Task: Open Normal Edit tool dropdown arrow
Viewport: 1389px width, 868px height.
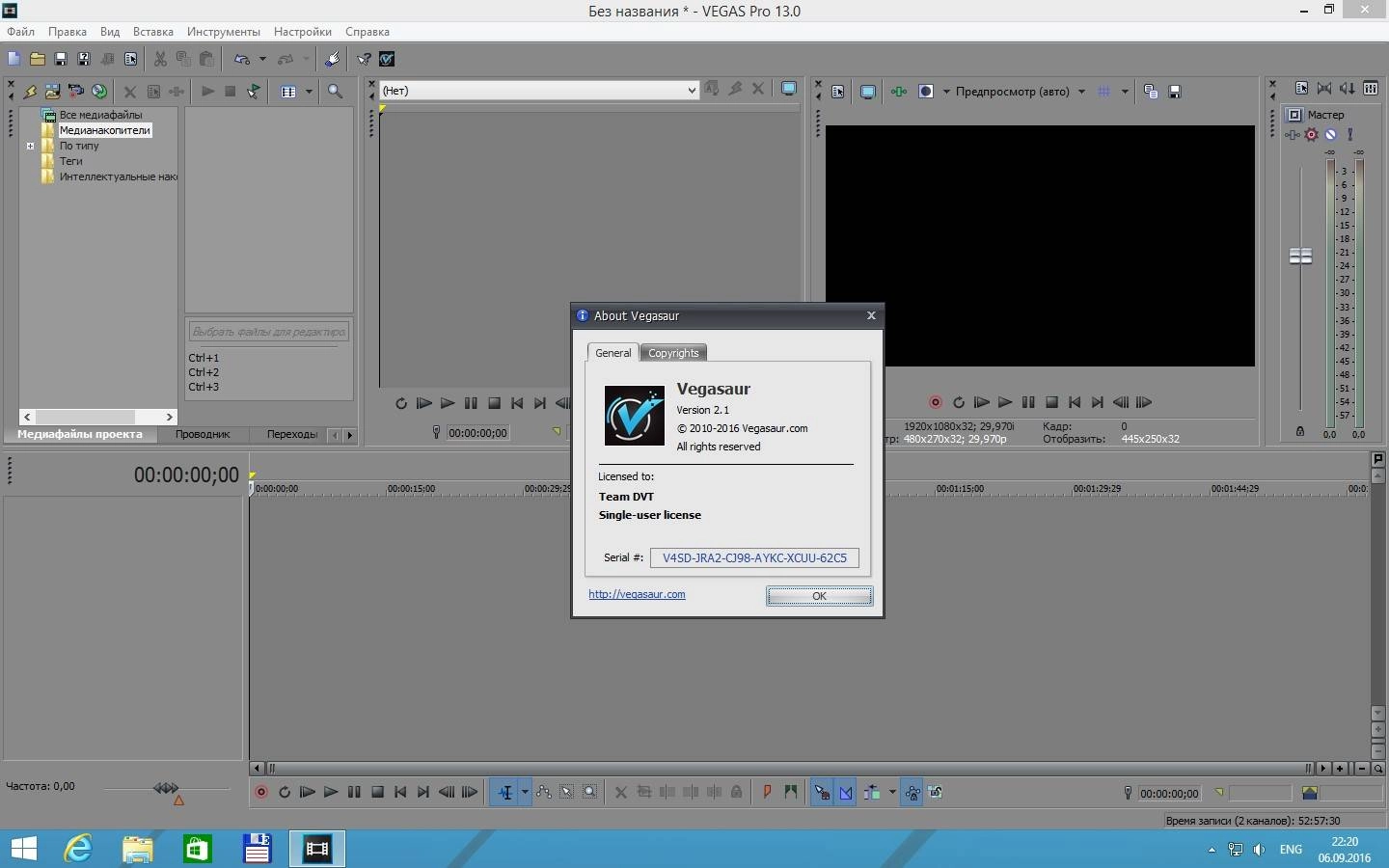Action: tap(525, 792)
